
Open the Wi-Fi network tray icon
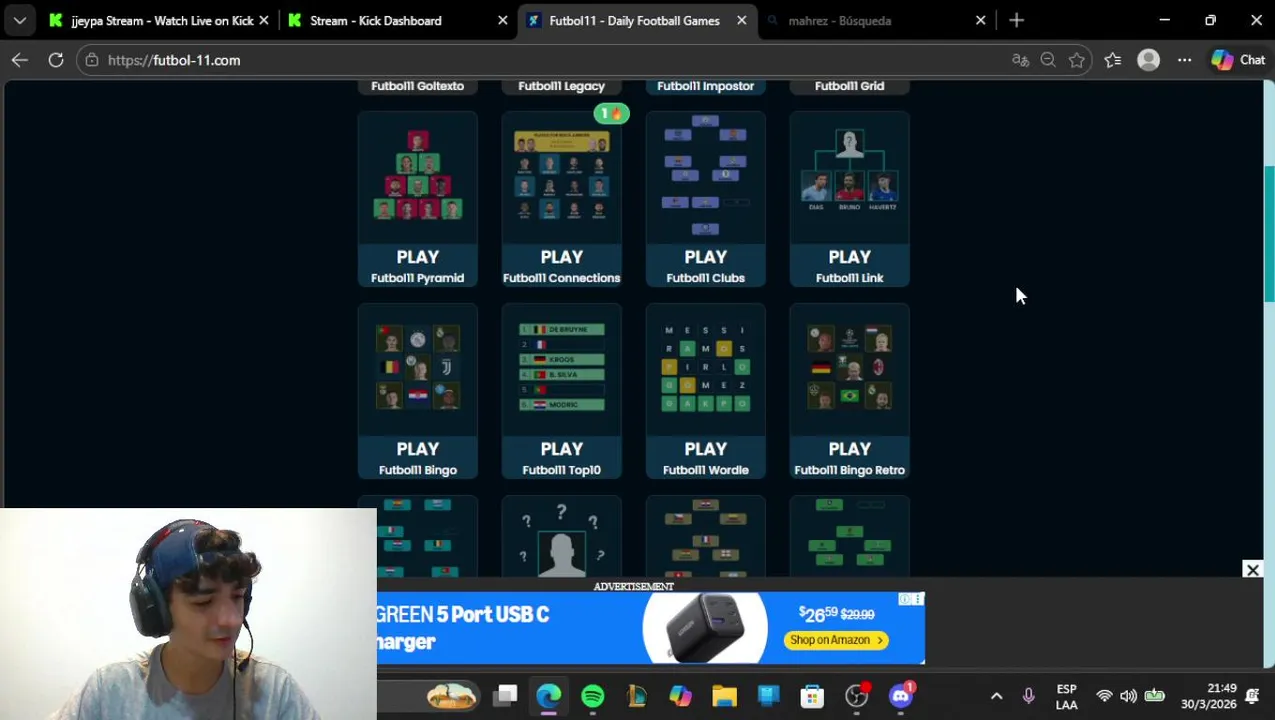pyautogui.click(x=1104, y=697)
